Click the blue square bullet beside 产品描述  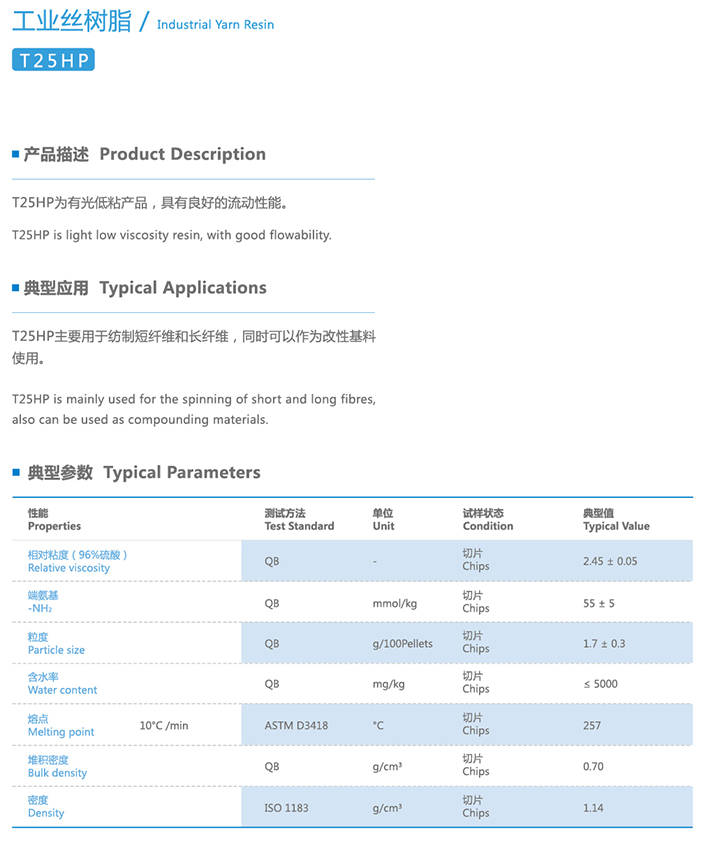tap(15, 154)
